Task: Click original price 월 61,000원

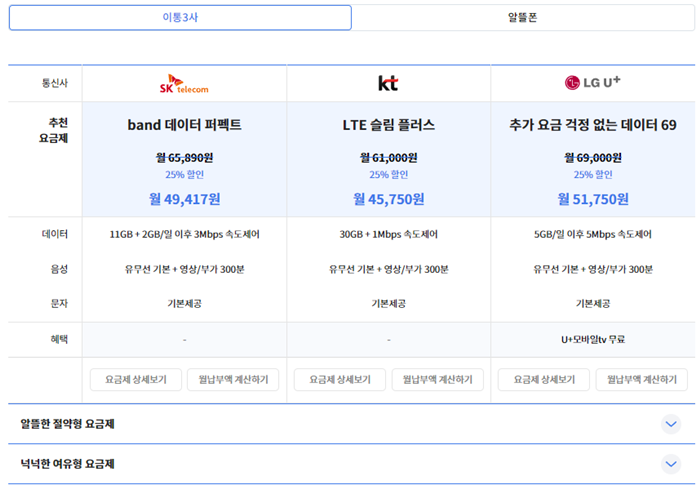Action: coord(388,158)
